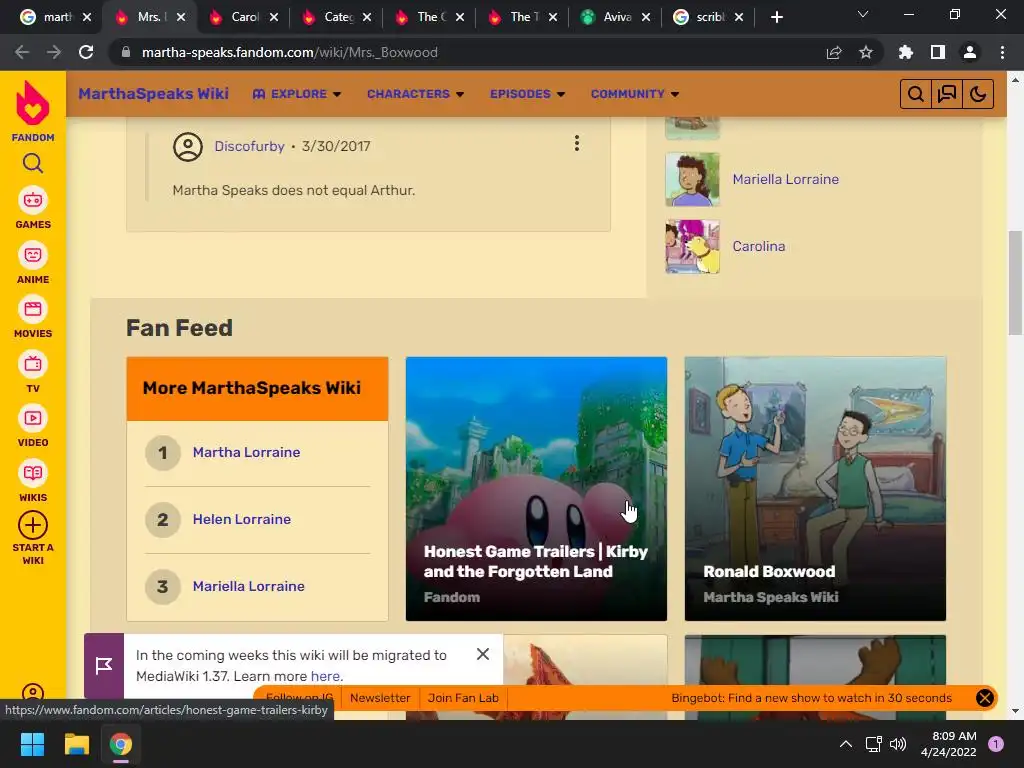Click Join Fan Lab link

tap(463, 698)
